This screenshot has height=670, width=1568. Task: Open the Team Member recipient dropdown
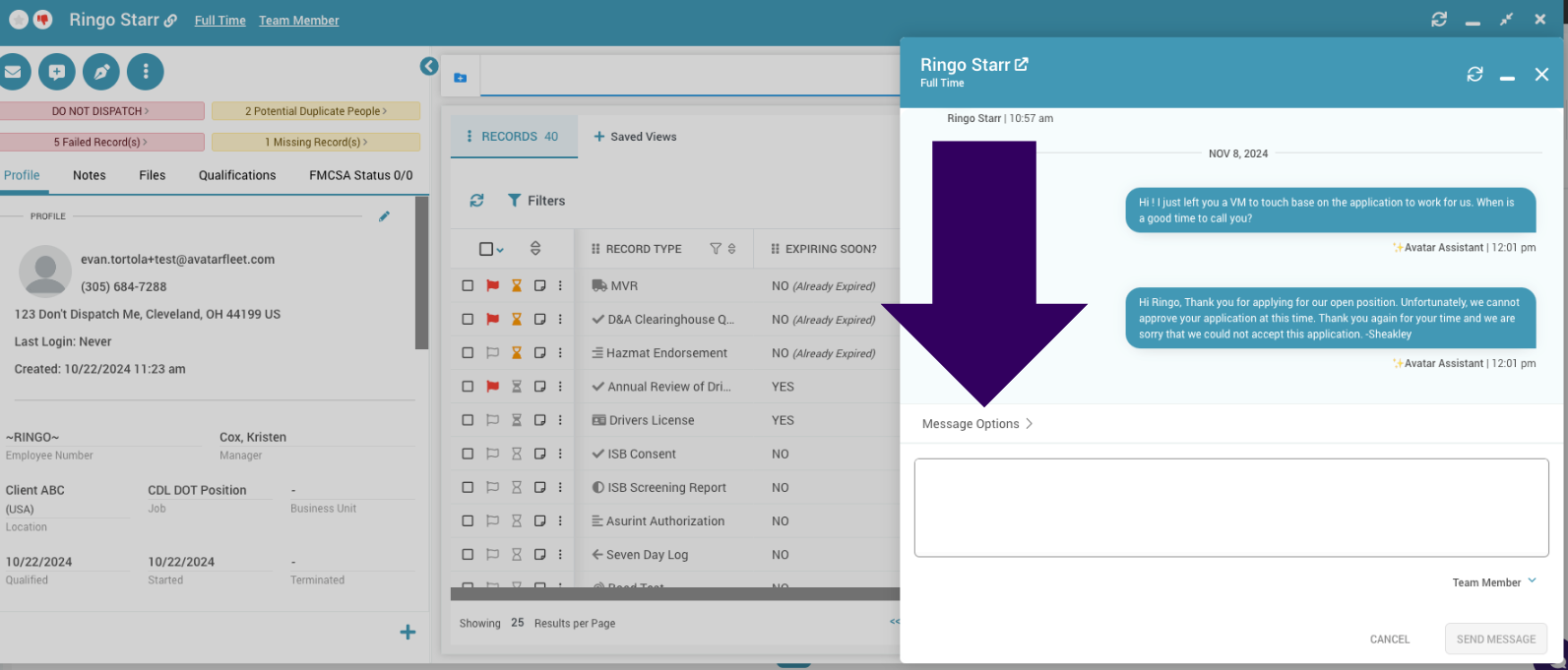(x=1494, y=582)
